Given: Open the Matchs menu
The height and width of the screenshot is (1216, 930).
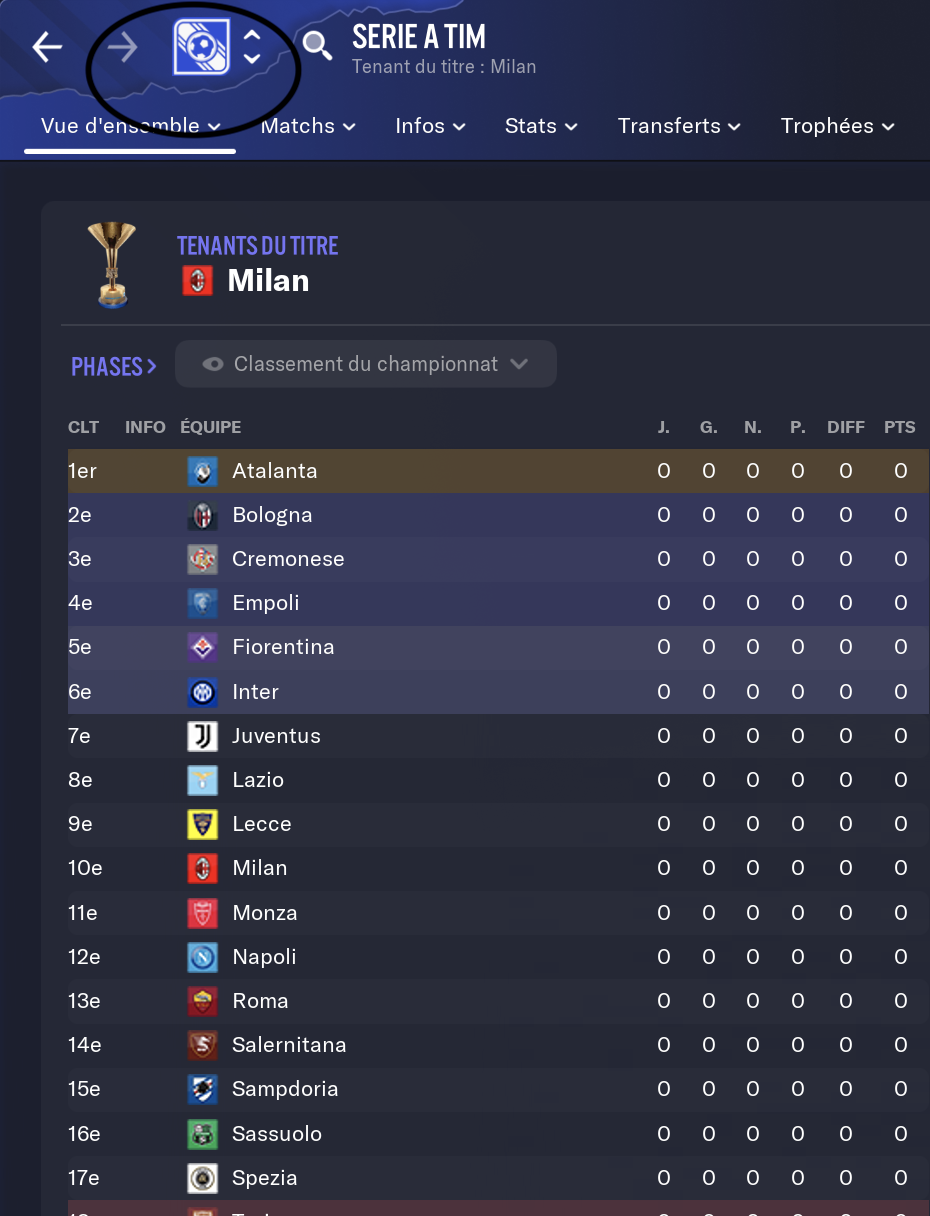Looking at the screenshot, I should (308, 126).
